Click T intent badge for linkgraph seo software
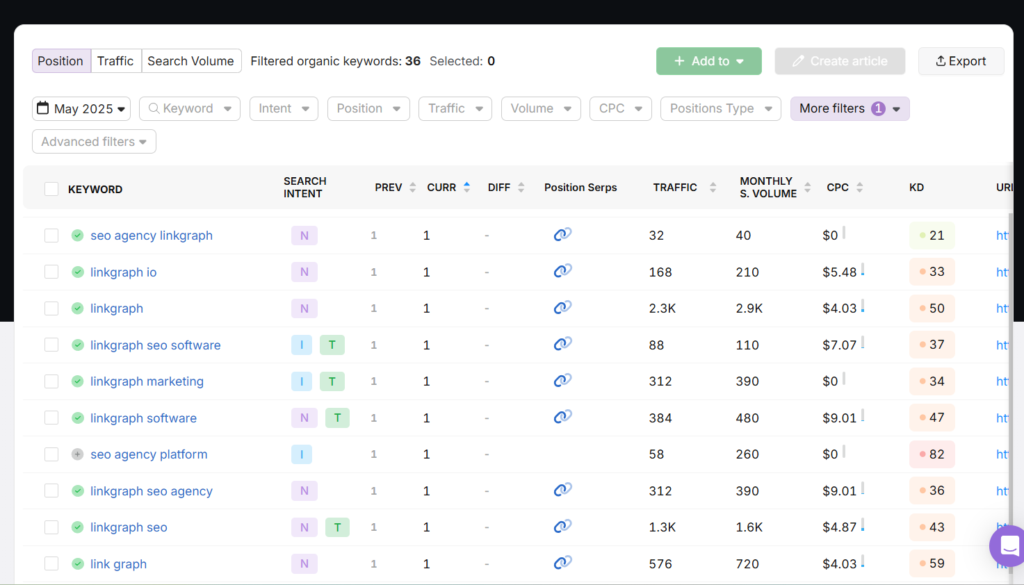This screenshot has height=585, width=1024. click(332, 345)
